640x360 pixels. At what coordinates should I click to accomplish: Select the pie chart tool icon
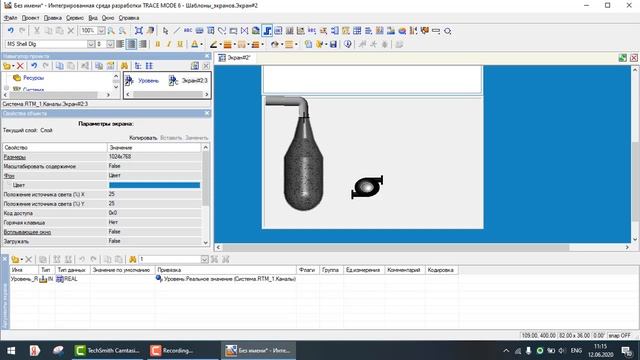pyautogui.click(x=402, y=31)
